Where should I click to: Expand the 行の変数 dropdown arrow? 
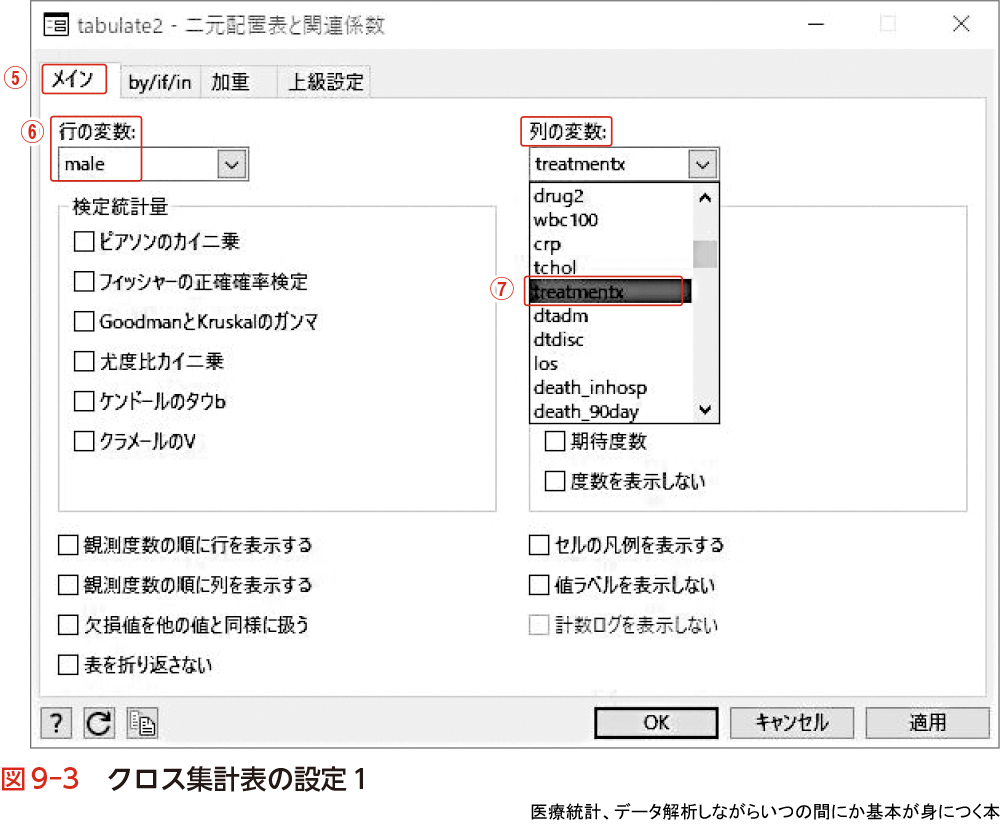tap(232, 164)
